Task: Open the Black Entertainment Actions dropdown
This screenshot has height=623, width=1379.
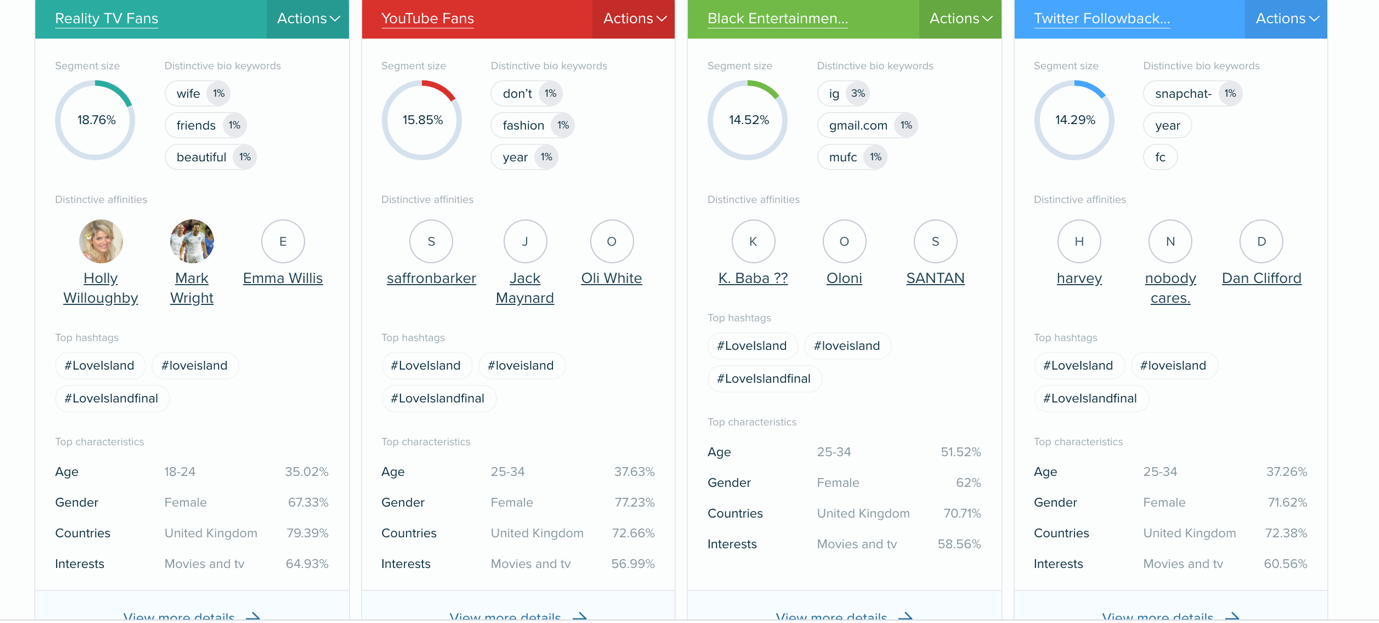Action: pos(961,19)
